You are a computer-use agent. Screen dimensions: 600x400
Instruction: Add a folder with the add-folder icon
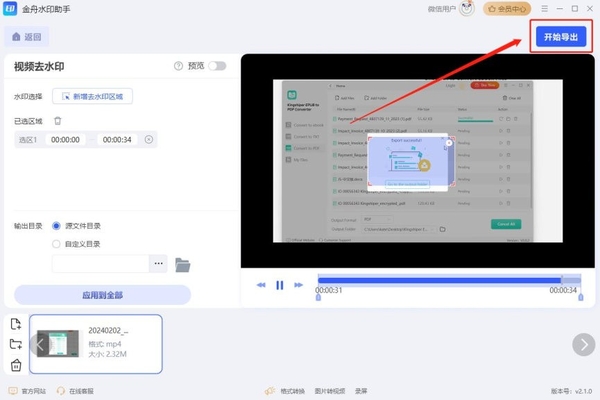pyautogui.click(x=16, y=344)
